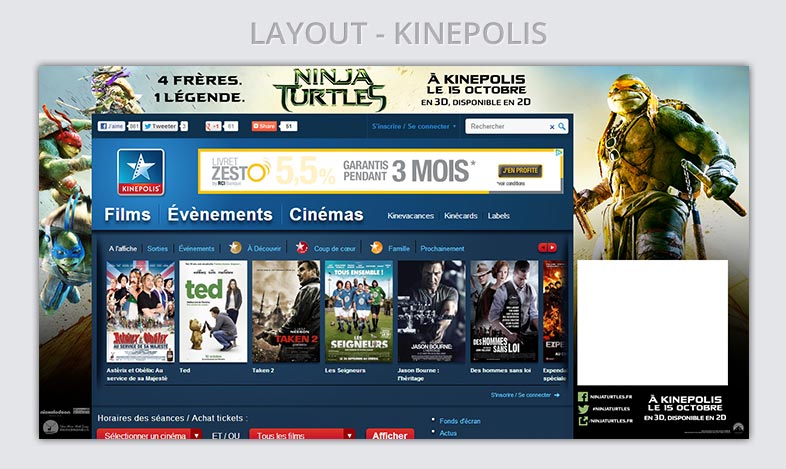Click the orange Share button

tap(265, 127)
